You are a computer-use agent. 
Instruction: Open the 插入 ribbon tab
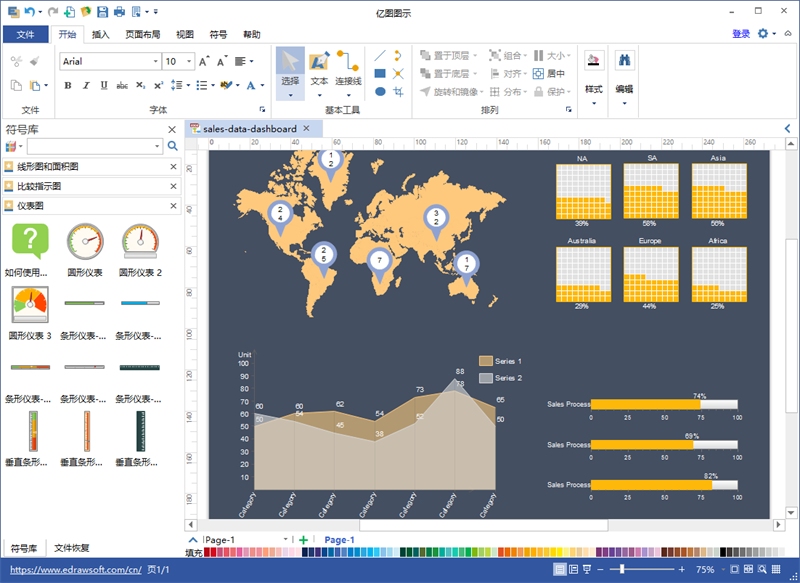coord(101,34)
